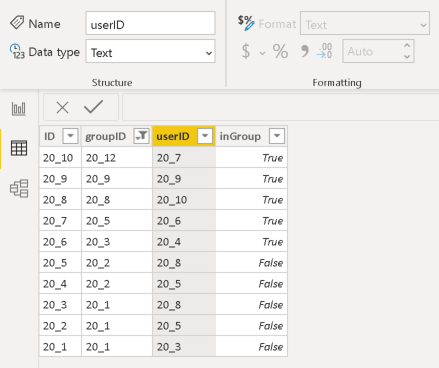Select ID cell 20_4
This screenshot has width=439, height=368.
pyautogui.click(x=60, y=284)
